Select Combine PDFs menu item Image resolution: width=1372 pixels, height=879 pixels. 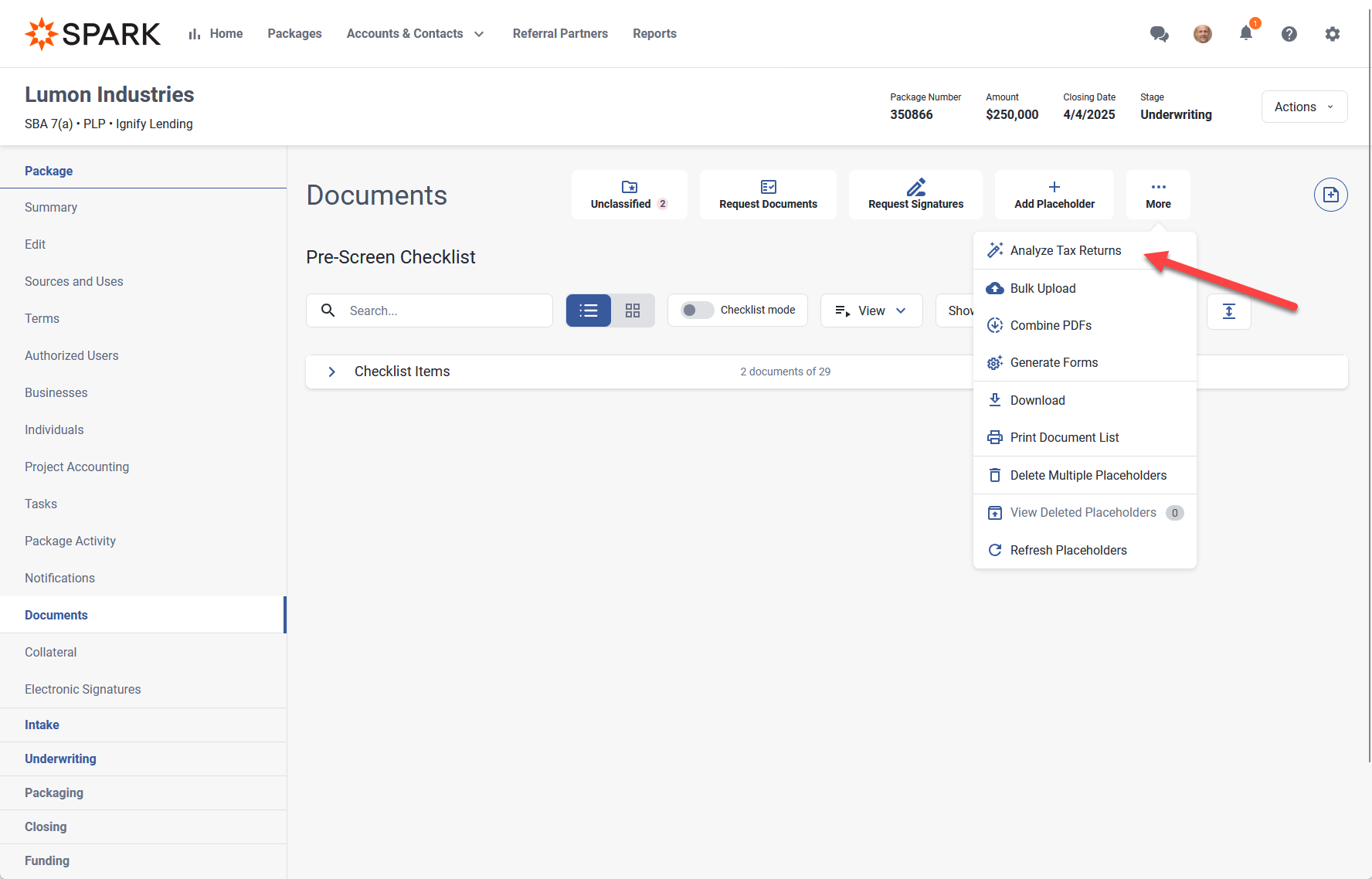(1085, 325)
